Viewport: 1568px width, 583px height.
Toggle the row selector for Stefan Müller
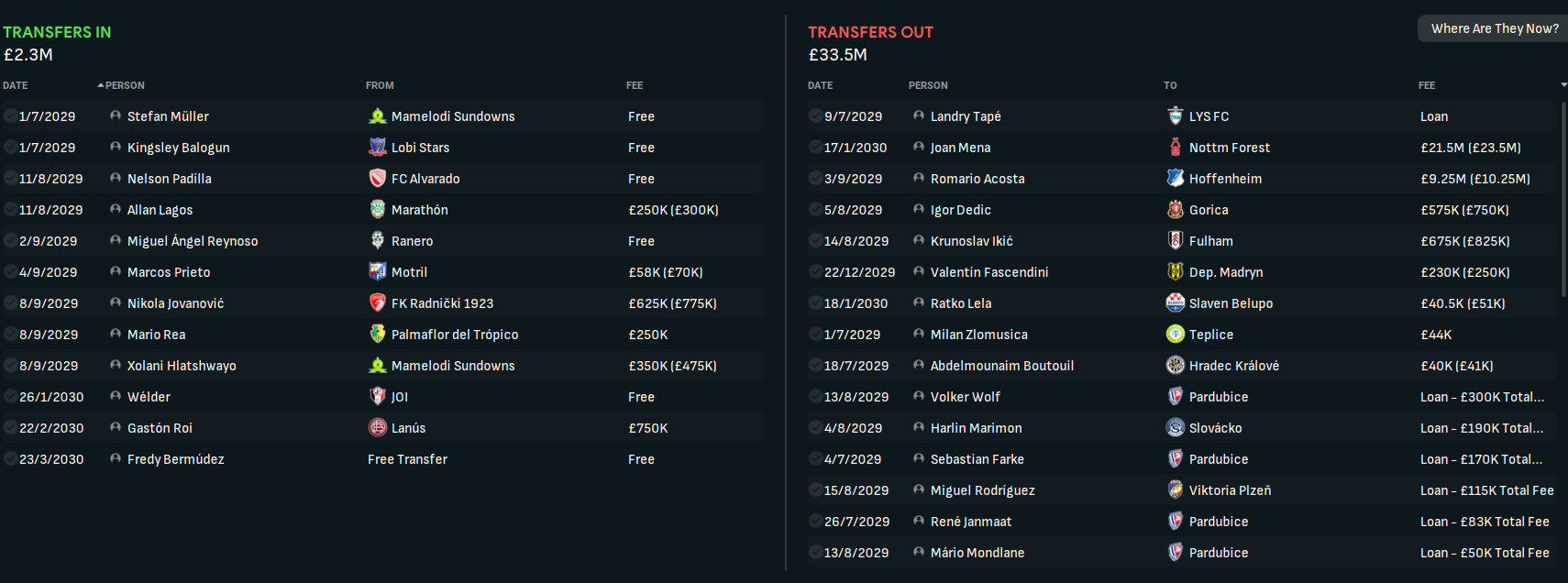click(10, 116)
